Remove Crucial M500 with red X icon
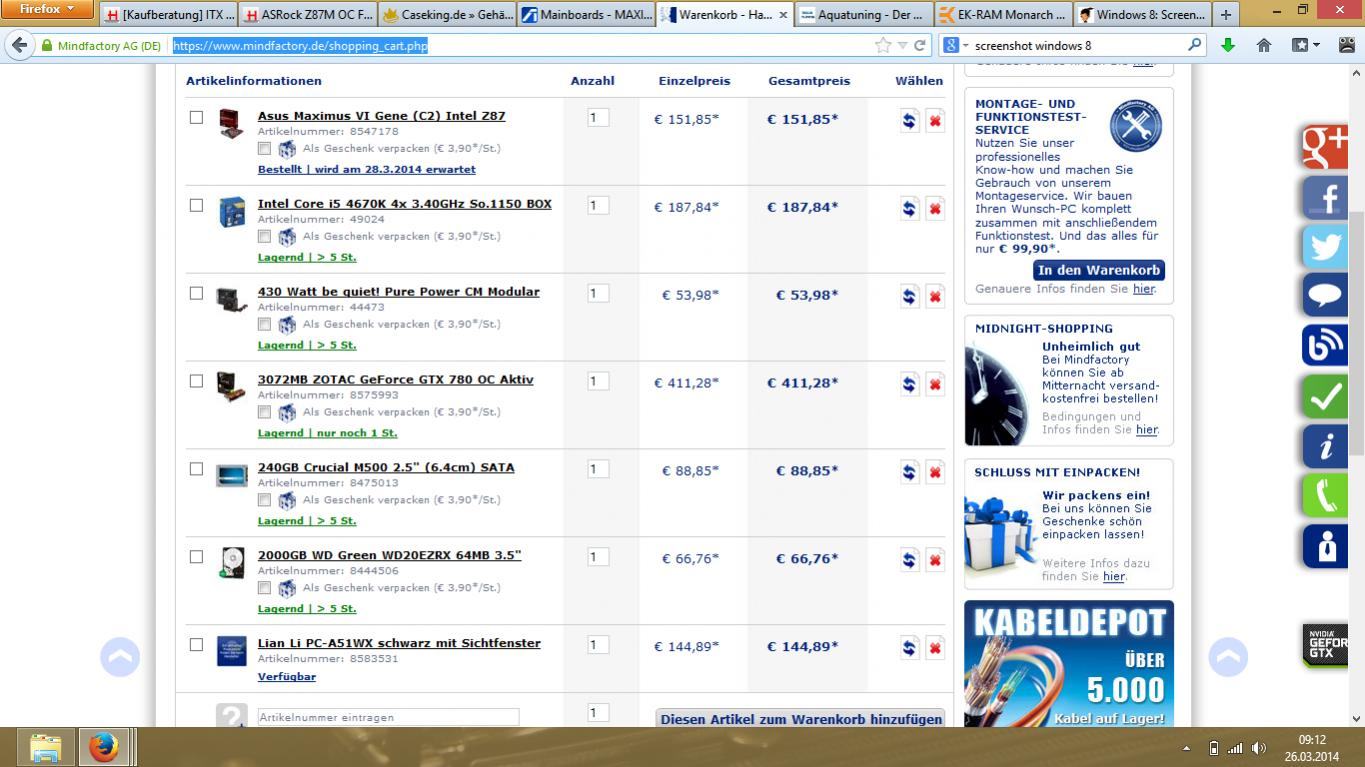 (x=935, y=472)
